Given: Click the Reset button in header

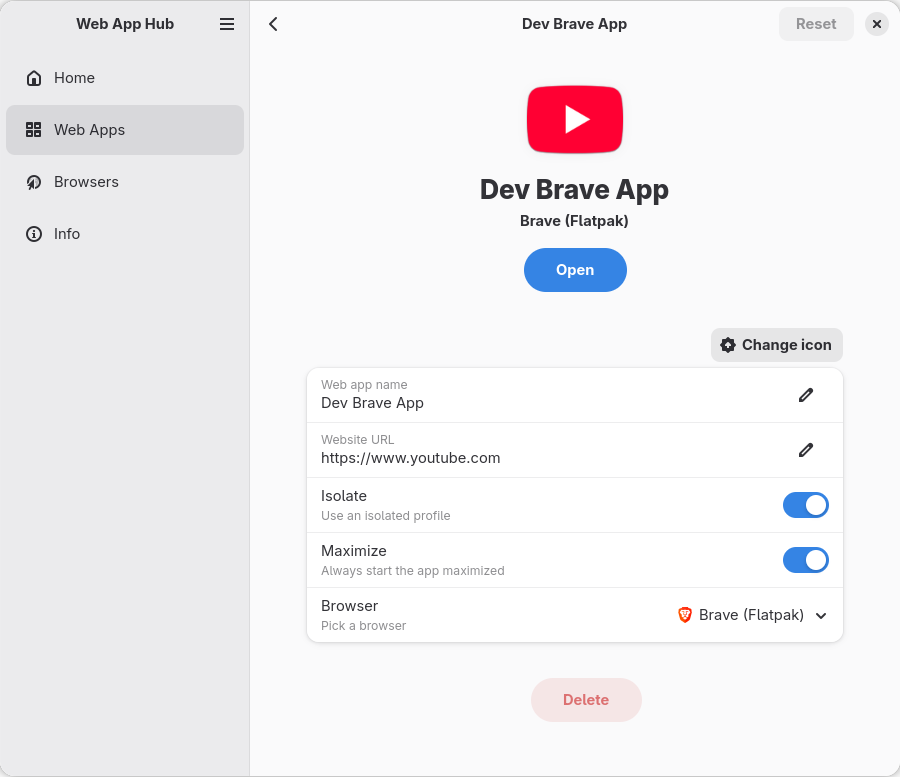Looking at the screenshot, I should pos(816,24).
